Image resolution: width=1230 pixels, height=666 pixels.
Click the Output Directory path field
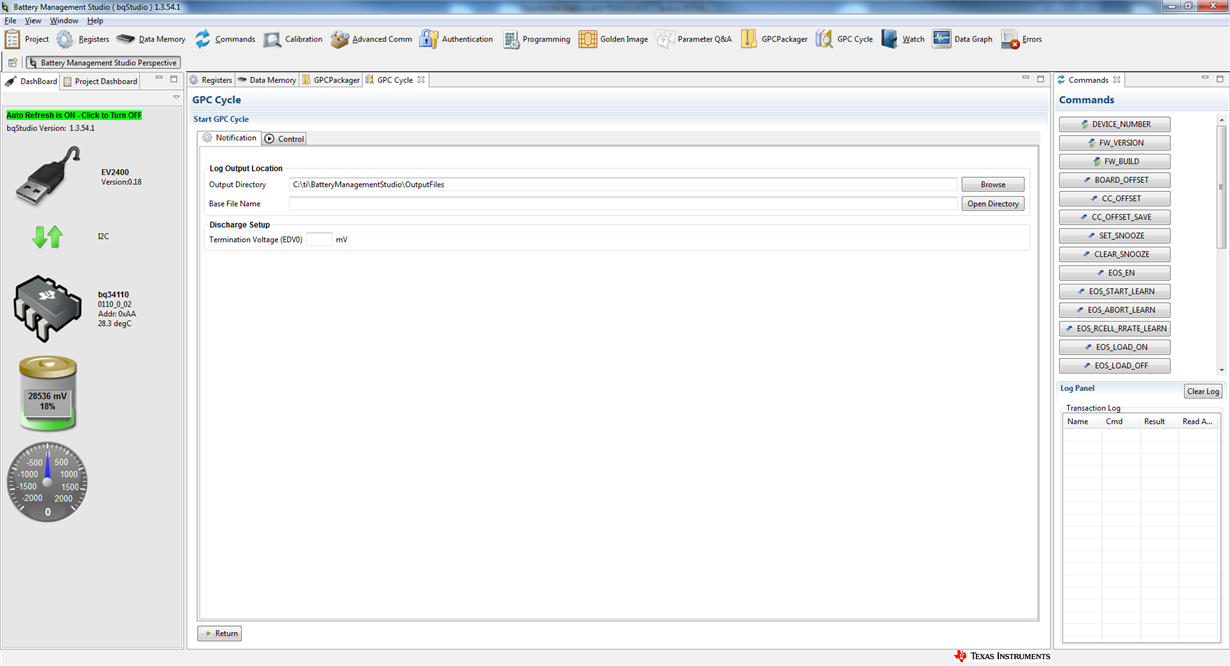pos(623,184)
